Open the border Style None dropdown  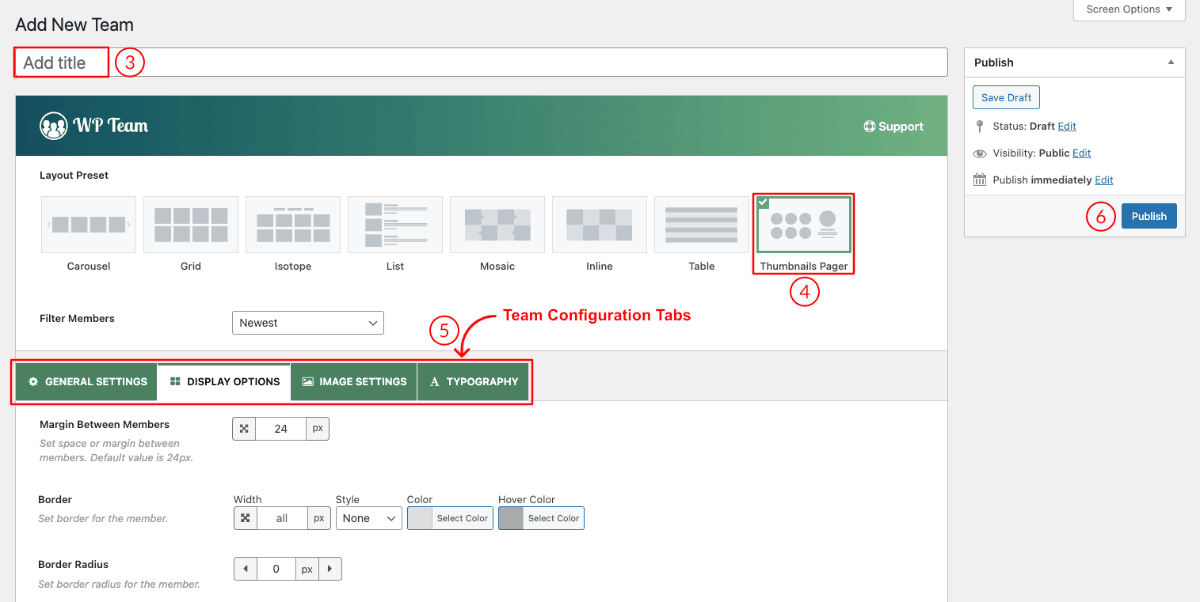(x=368, y=518)
